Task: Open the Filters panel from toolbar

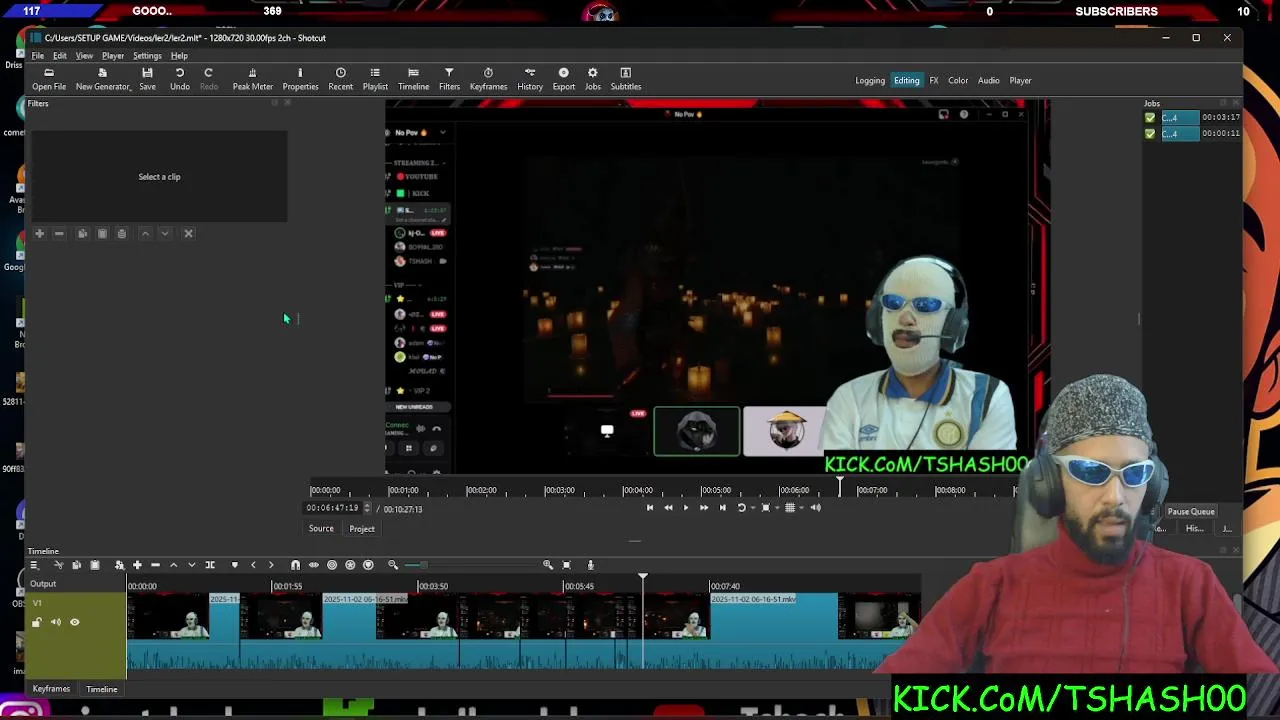Action: point(449,79)
